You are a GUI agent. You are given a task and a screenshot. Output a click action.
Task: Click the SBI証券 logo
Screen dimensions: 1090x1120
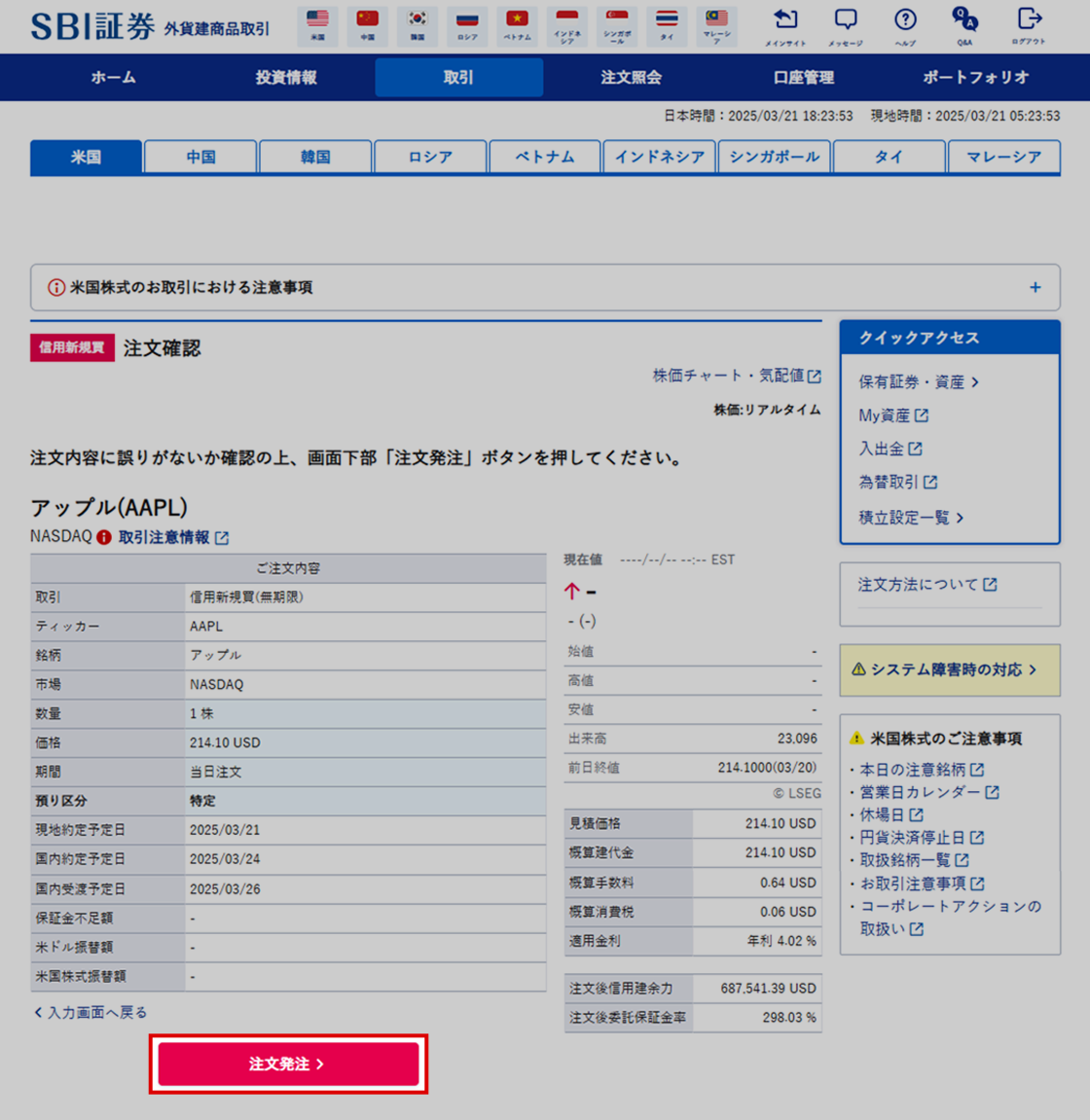click(x=92, y=26)
